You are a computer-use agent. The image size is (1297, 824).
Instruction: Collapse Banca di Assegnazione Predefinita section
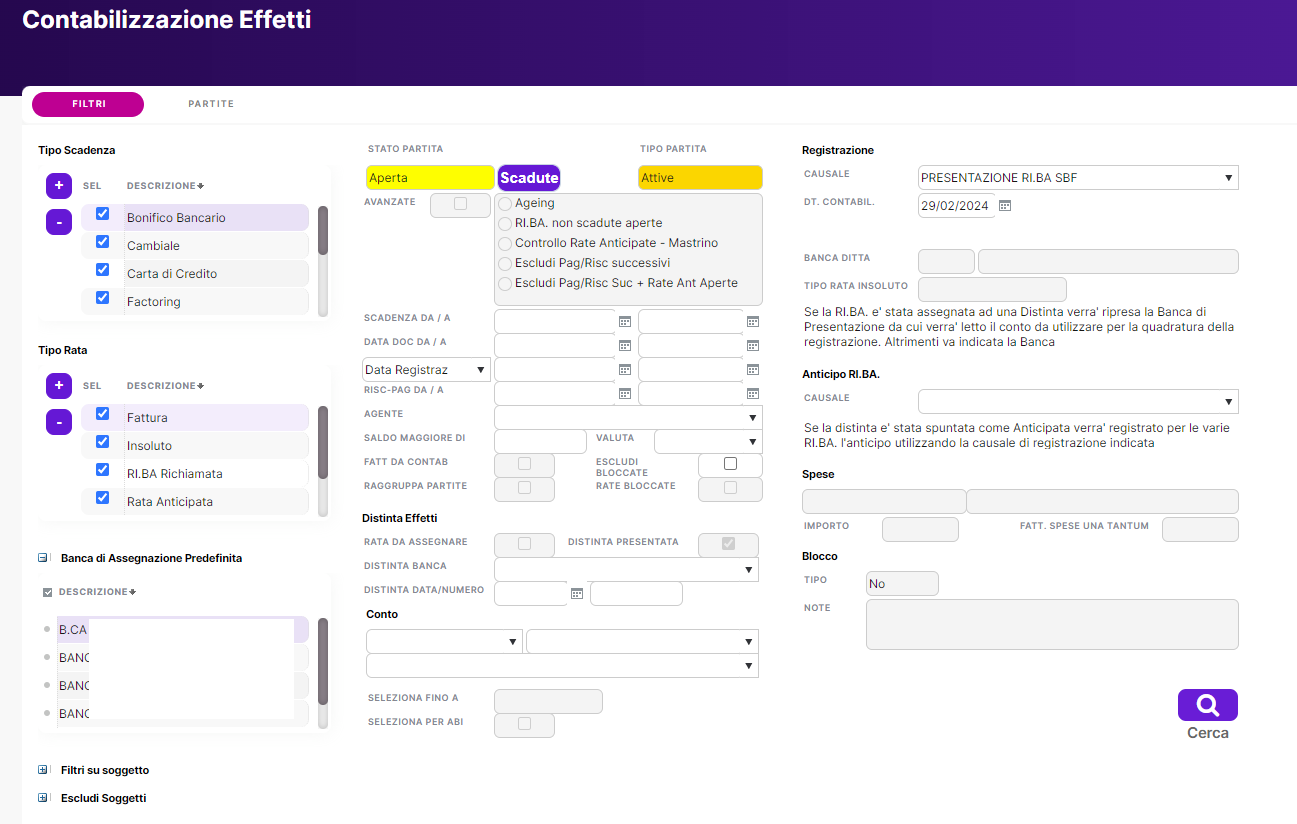(43, 558)
